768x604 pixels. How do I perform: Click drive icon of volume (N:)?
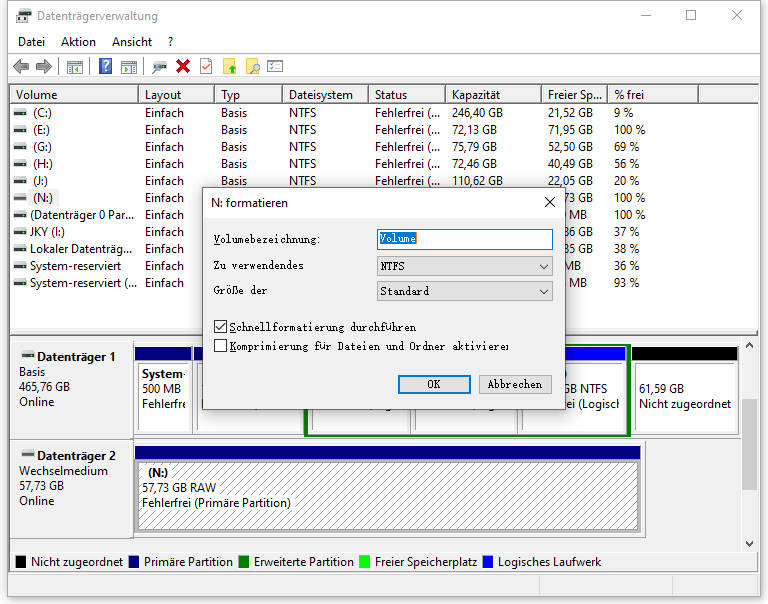click(x=20, y=197)
